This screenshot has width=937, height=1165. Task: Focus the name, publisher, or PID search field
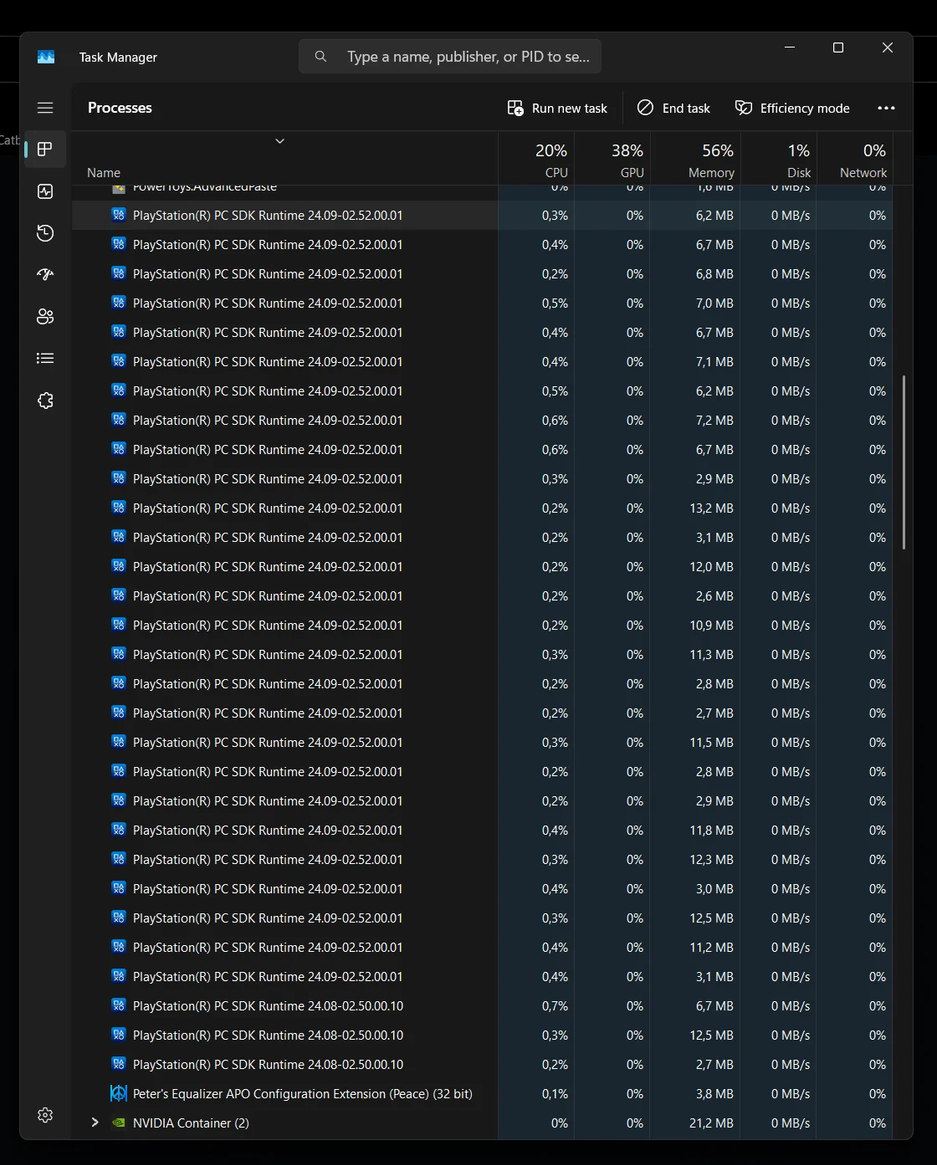click(x=450, y=56)
